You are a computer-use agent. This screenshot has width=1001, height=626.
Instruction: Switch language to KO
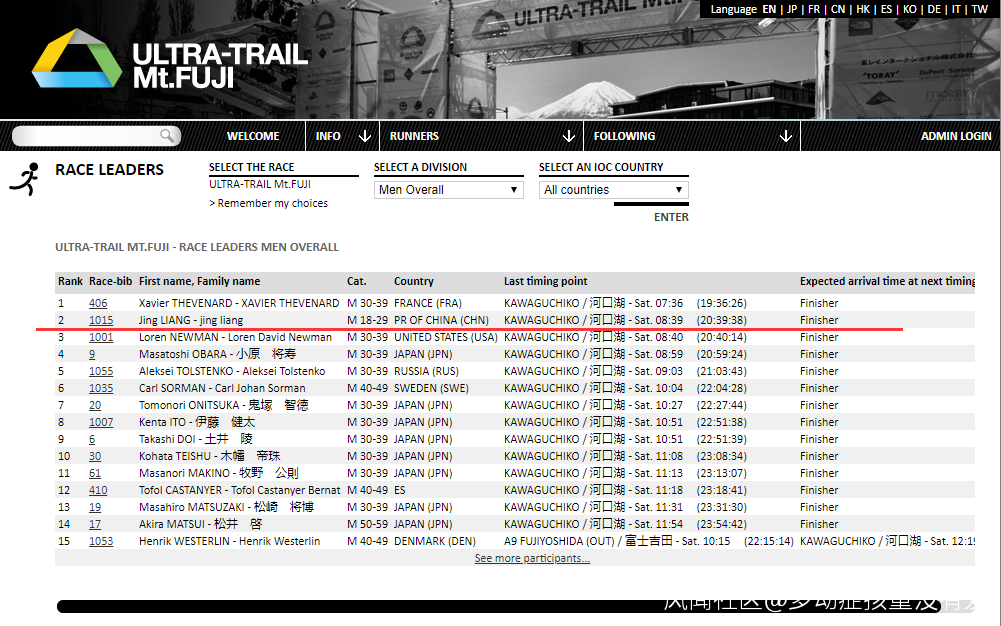click(x=910, y=9)
